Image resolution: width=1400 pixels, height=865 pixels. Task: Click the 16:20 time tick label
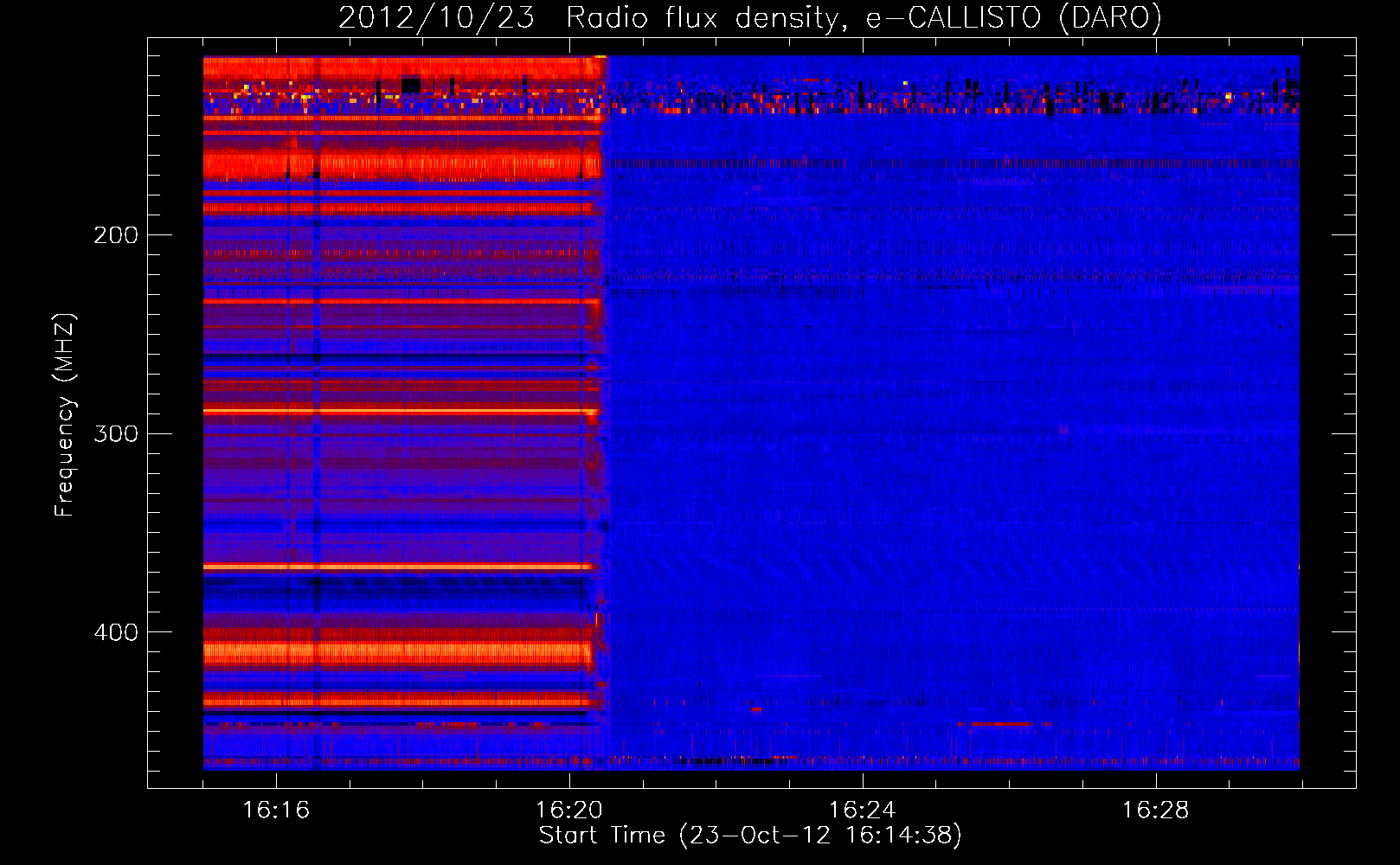(569, 811)
